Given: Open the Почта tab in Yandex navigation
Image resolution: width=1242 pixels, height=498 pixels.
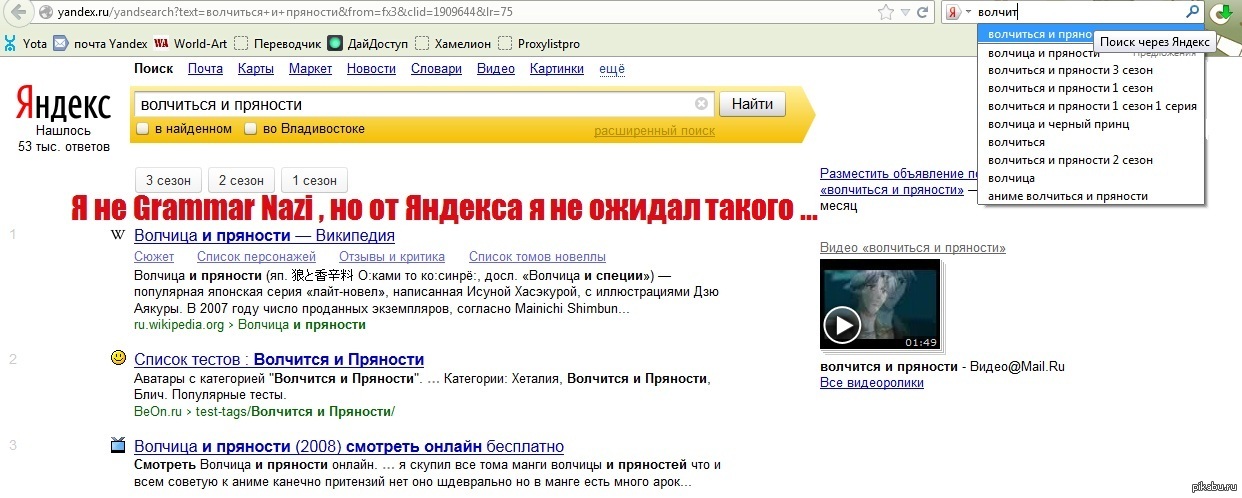Looking at the screenshot, I should (205, 69).
